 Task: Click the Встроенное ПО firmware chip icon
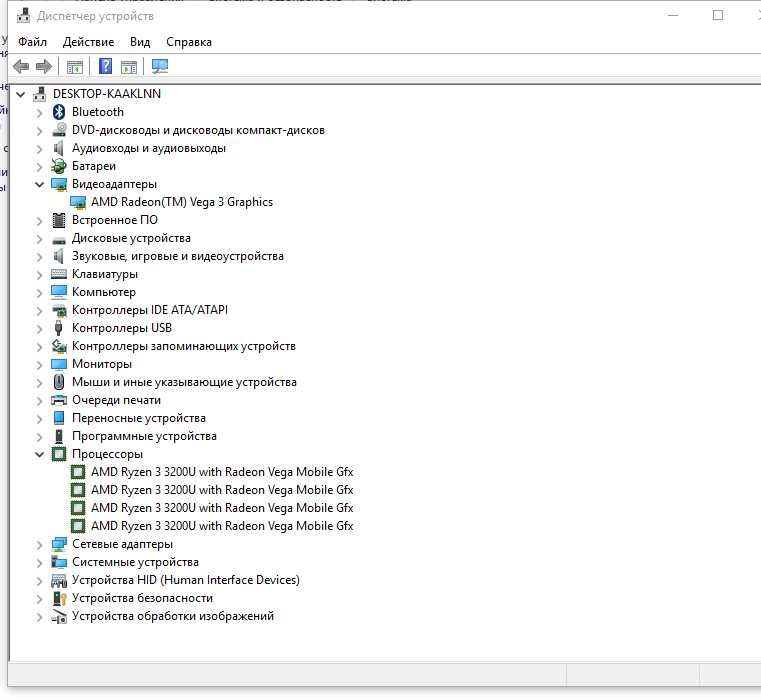(x=59, y=220)
